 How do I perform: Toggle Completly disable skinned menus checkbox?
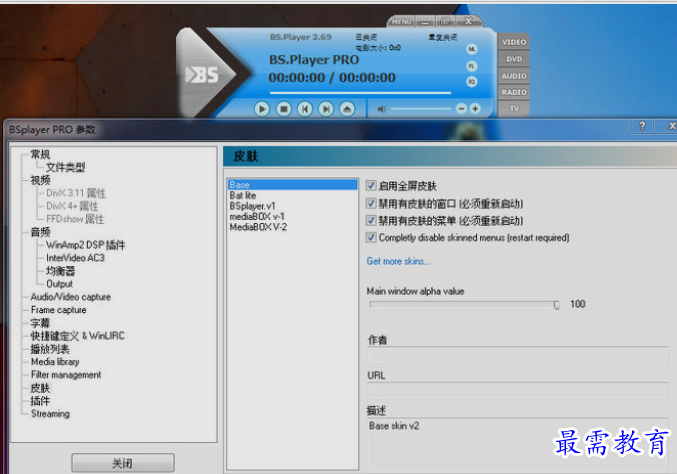coord(371,237)
